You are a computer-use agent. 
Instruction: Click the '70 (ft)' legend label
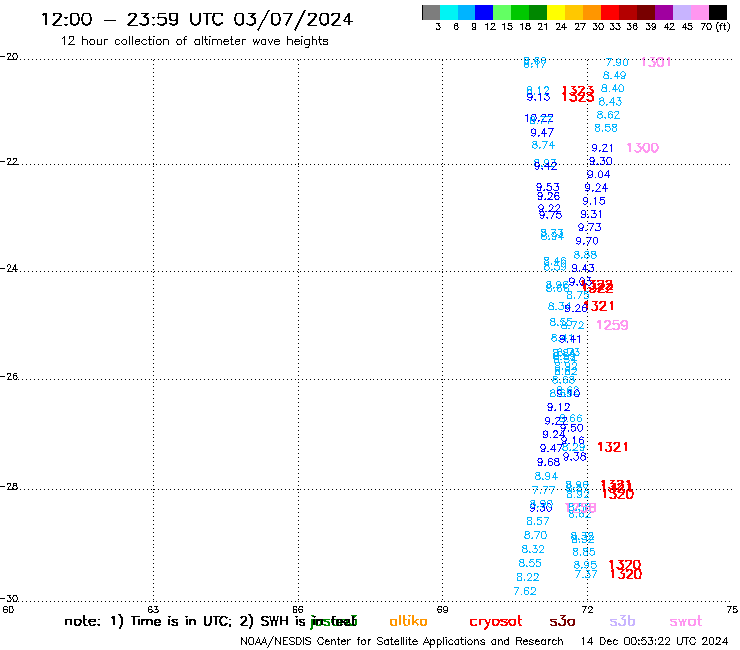(715, 27)
